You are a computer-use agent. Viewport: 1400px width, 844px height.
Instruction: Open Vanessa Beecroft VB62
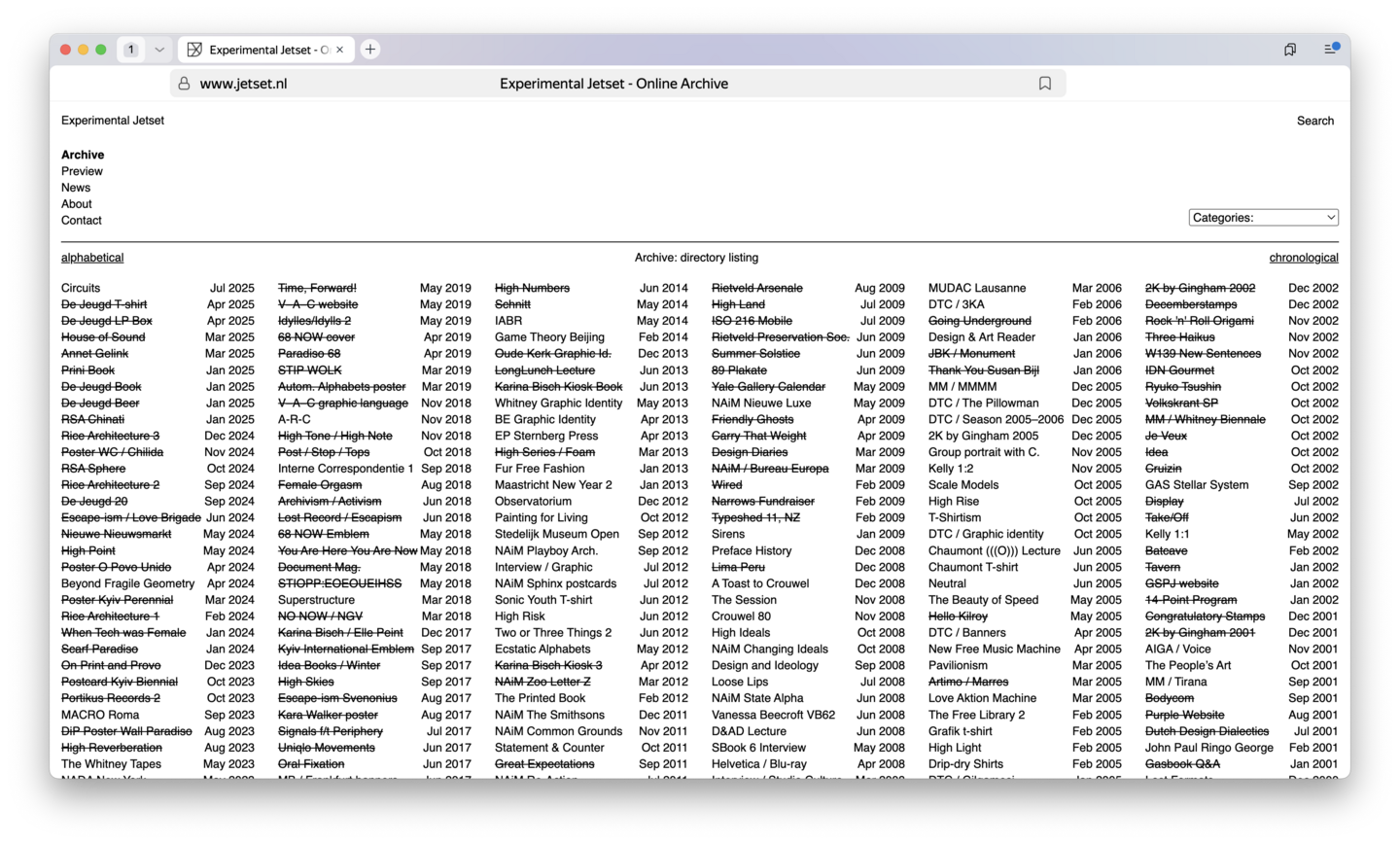(x=774, y=715)
